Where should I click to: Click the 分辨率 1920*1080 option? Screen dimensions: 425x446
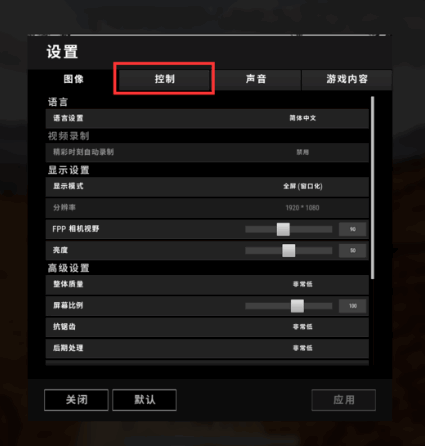point(302,208)
